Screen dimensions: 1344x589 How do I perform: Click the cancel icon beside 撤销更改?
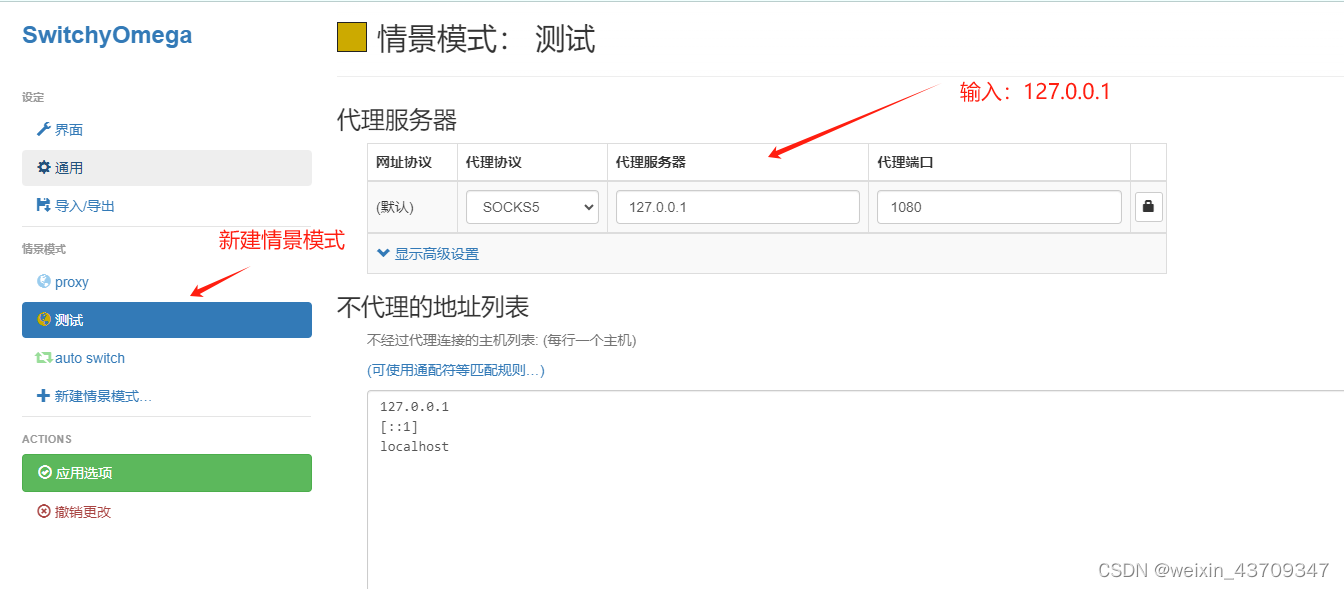click(44, 511)
